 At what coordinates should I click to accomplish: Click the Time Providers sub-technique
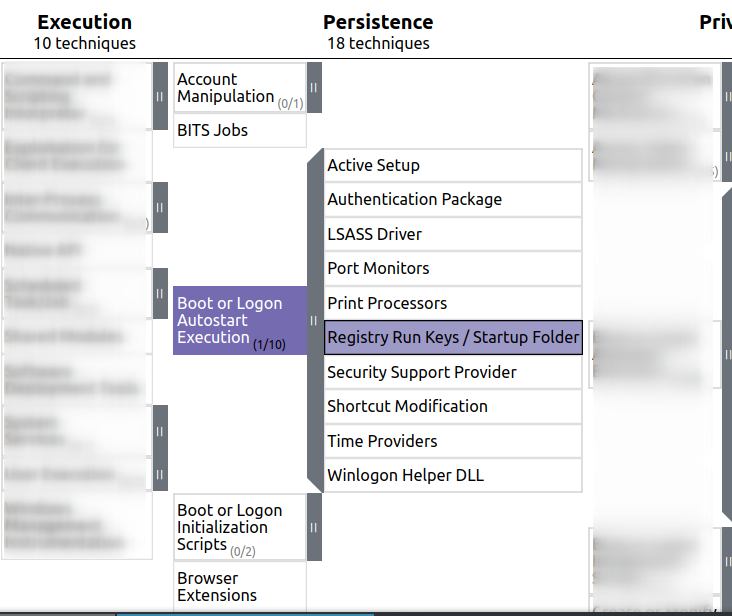[x=452, y=442]
